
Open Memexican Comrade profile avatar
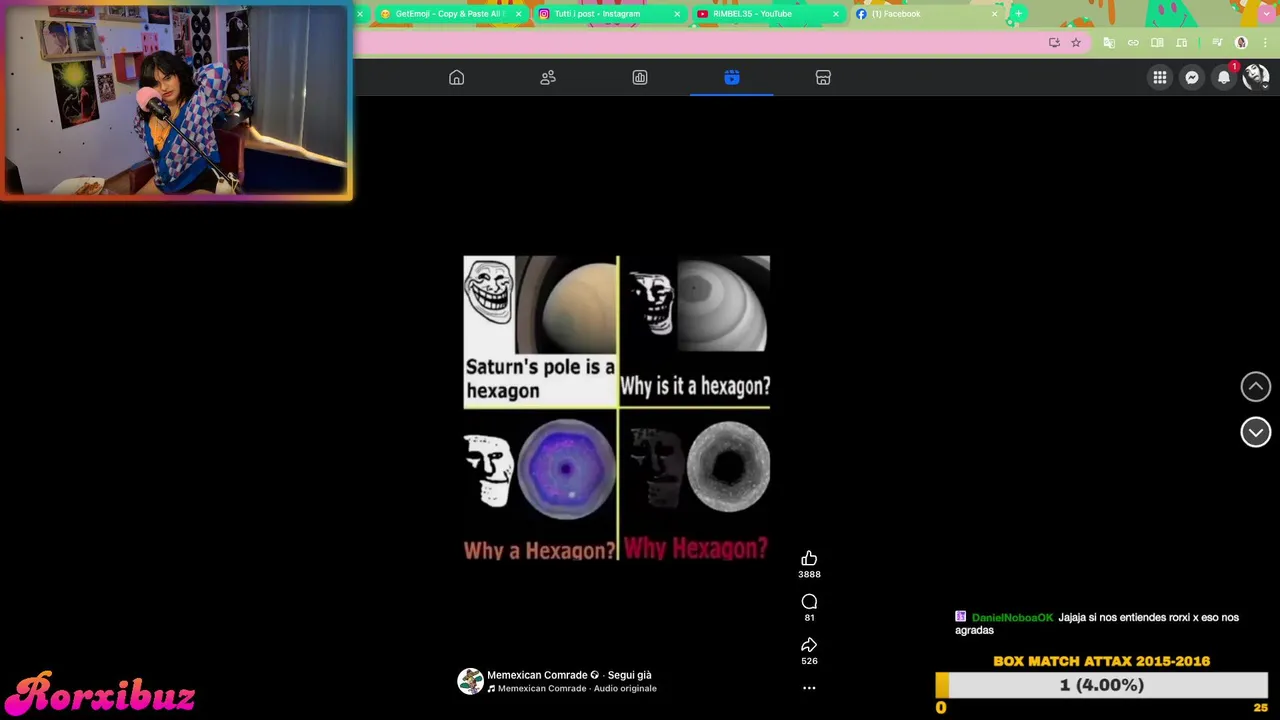click(470, 682)
